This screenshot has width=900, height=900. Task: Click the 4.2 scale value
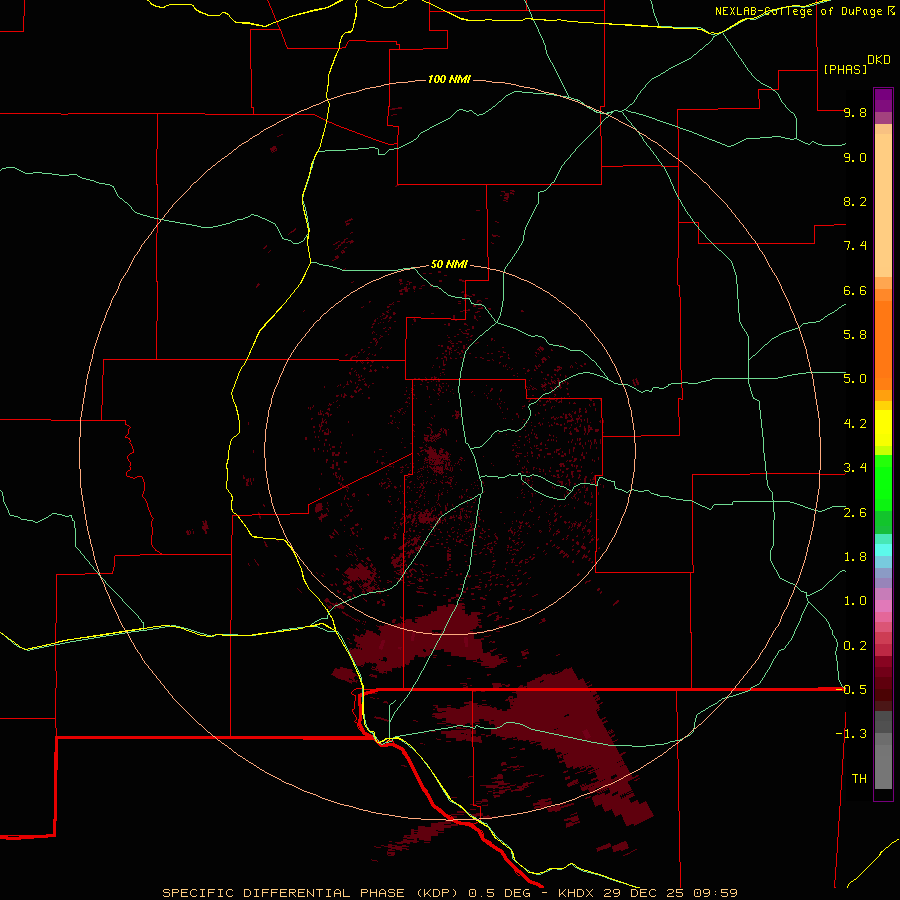[x=855, y=424]
